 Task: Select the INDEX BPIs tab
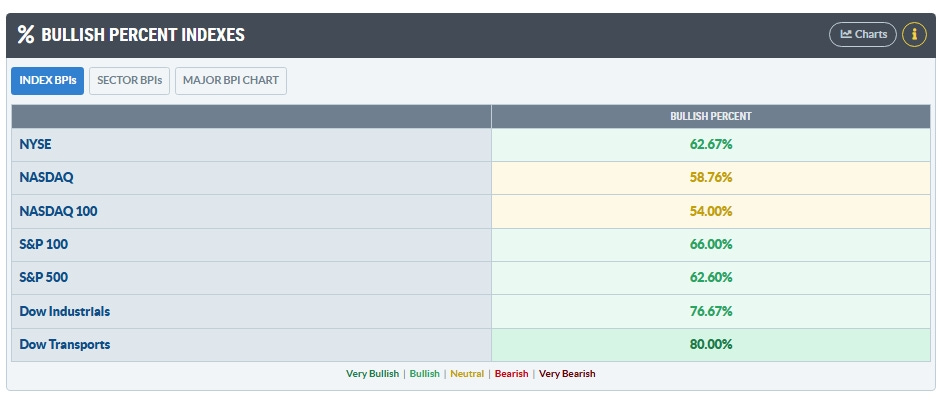[47, 81]
